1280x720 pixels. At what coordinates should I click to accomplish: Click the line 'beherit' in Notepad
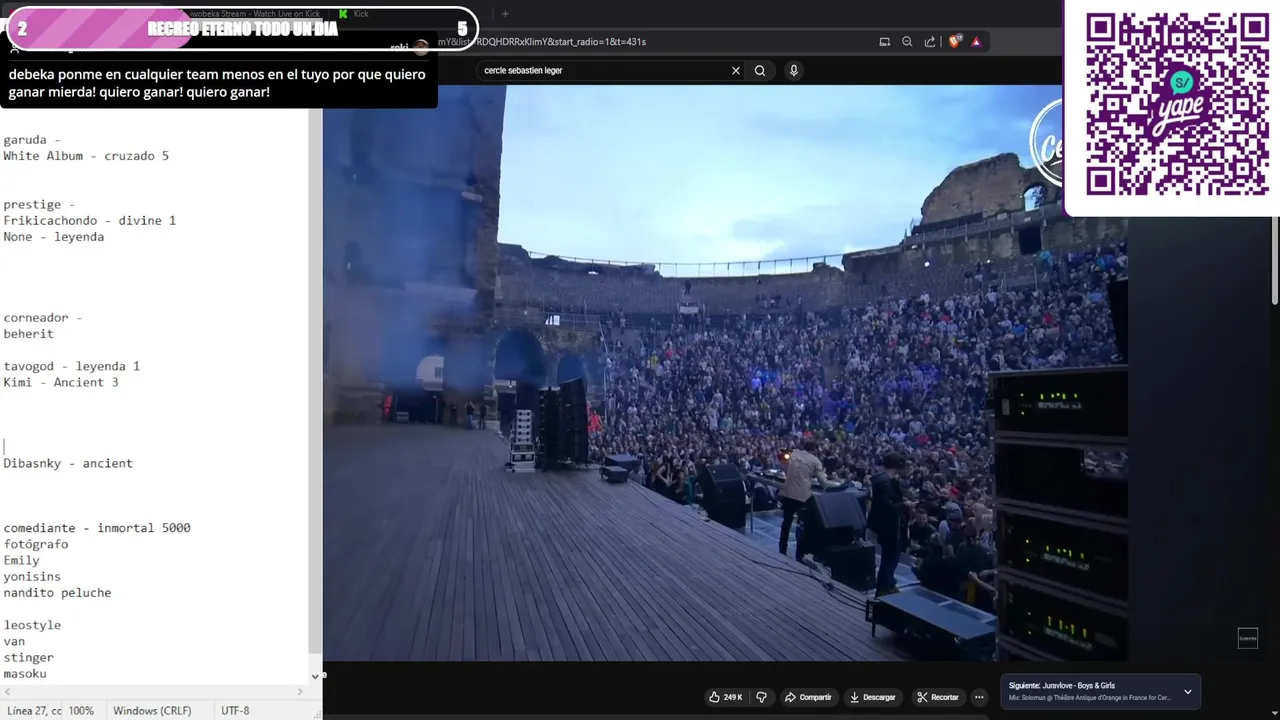29,334
